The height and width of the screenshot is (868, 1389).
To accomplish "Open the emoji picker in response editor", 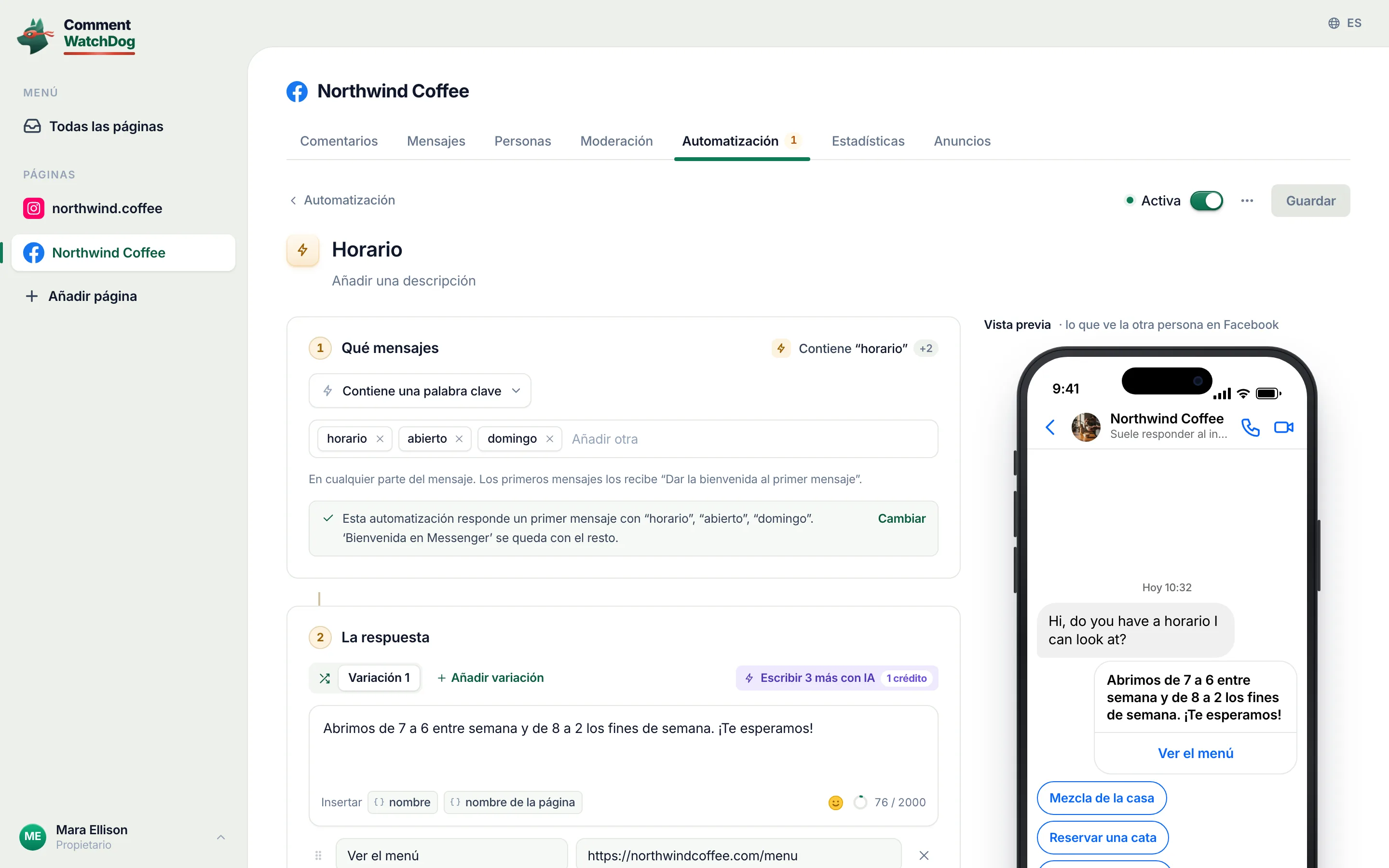I will (836, 802).
